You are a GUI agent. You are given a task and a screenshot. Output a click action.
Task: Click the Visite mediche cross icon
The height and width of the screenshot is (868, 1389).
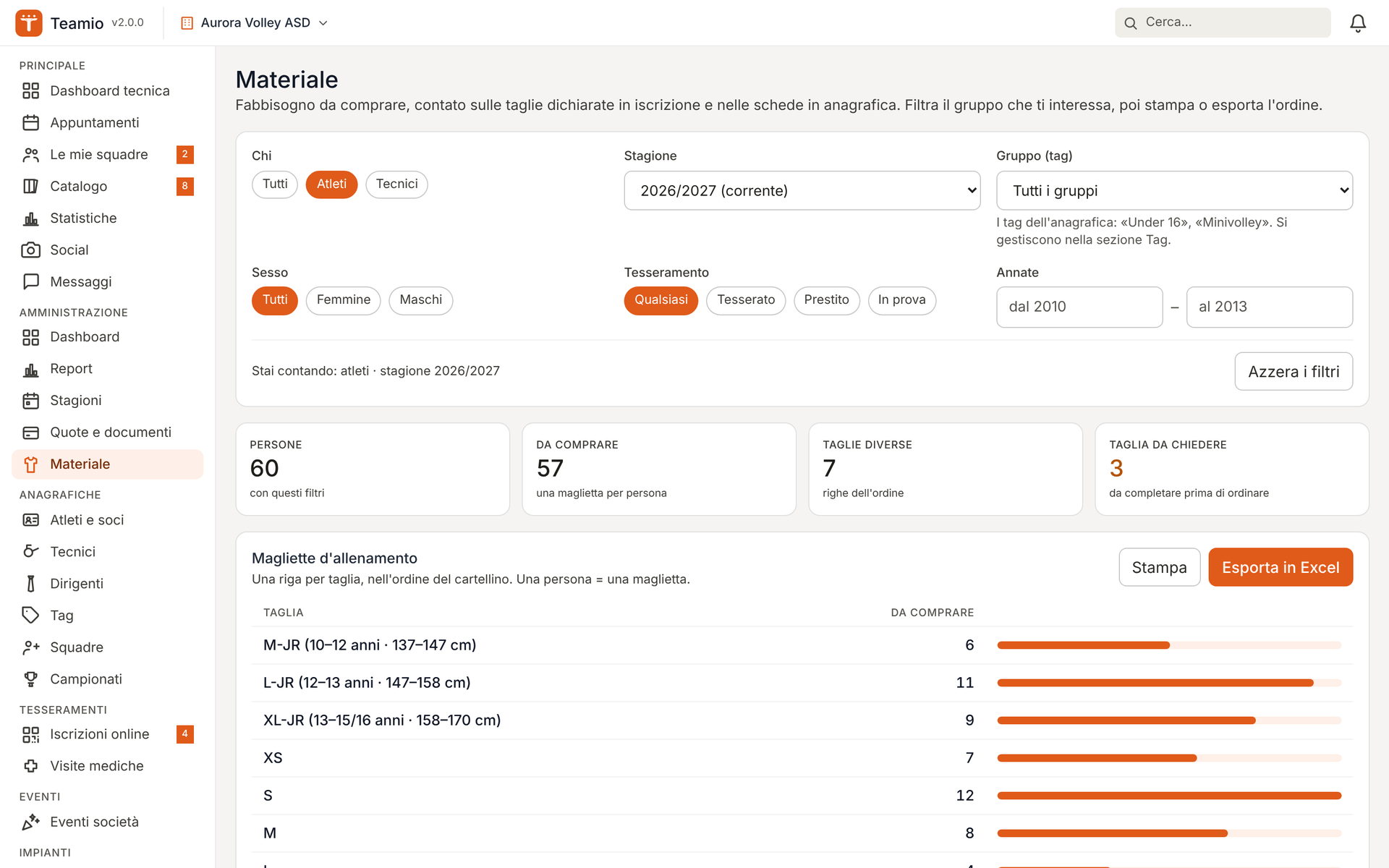click(30, 766)
